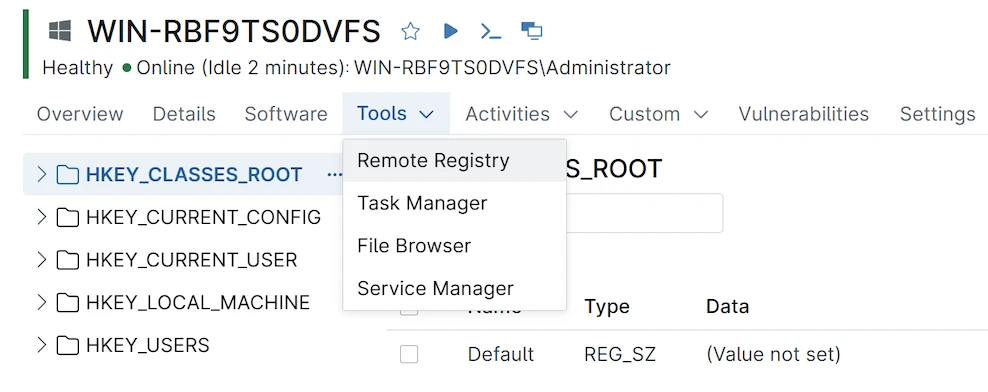Expand the HKEY_USERS tree node
The height and width of the screenshot is (392, 988).
click(x=42, y=345)
